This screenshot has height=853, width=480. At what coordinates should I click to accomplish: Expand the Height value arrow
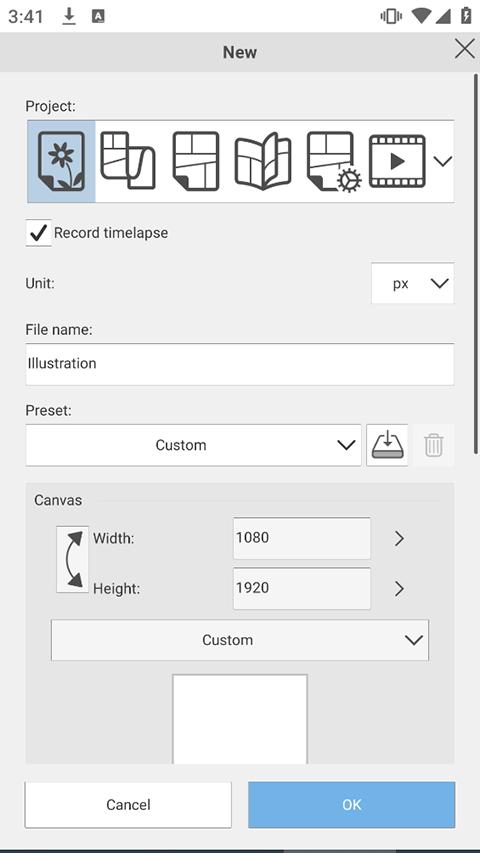[x=399, y=589]
